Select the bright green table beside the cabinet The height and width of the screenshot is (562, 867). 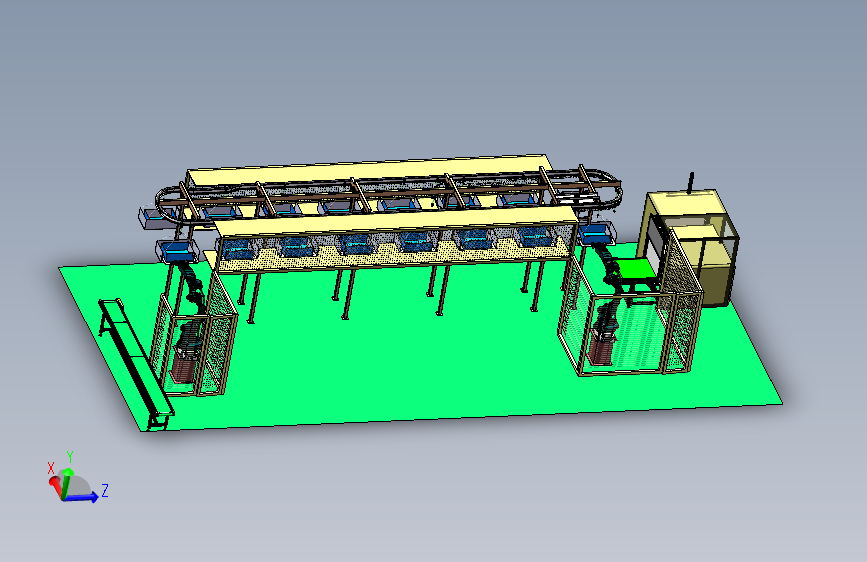pos(636,270)
